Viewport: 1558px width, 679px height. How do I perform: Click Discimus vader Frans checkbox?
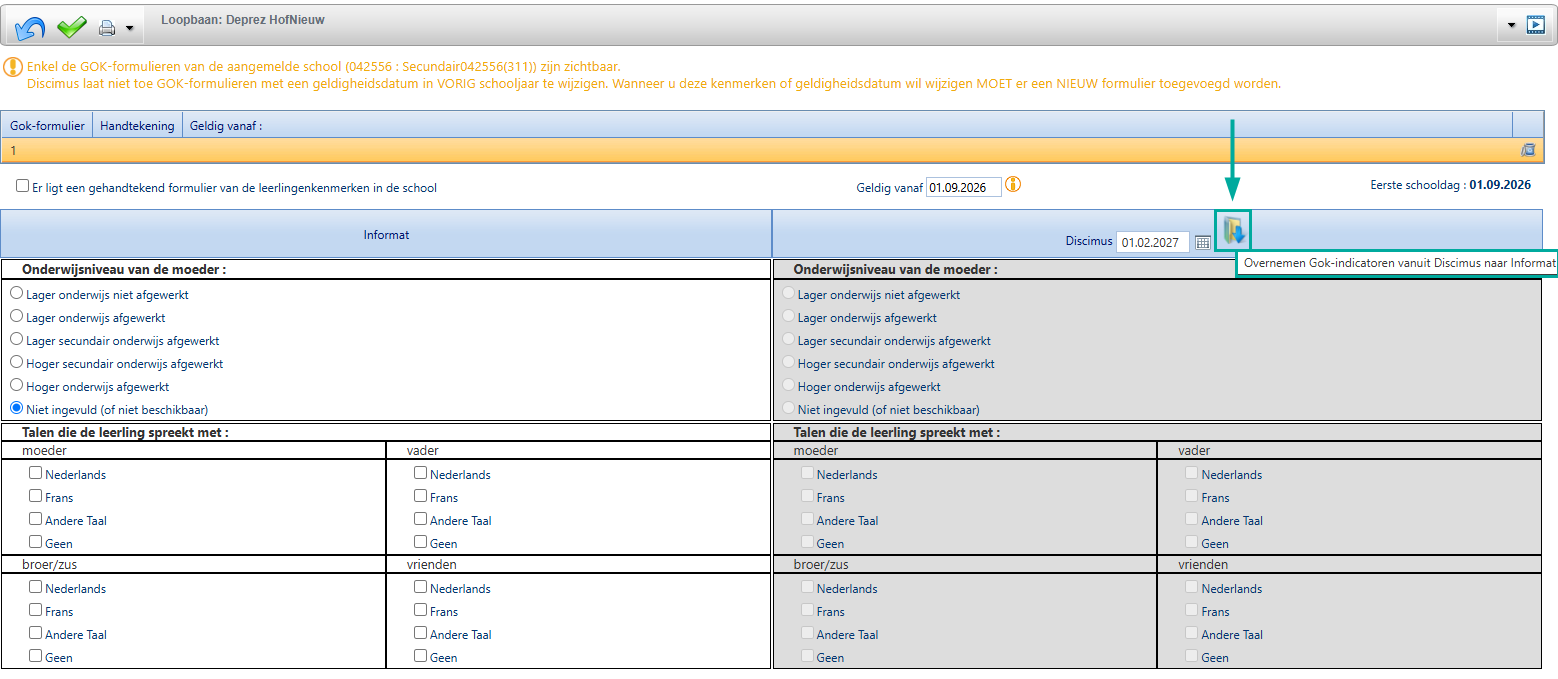(1192, 496)
